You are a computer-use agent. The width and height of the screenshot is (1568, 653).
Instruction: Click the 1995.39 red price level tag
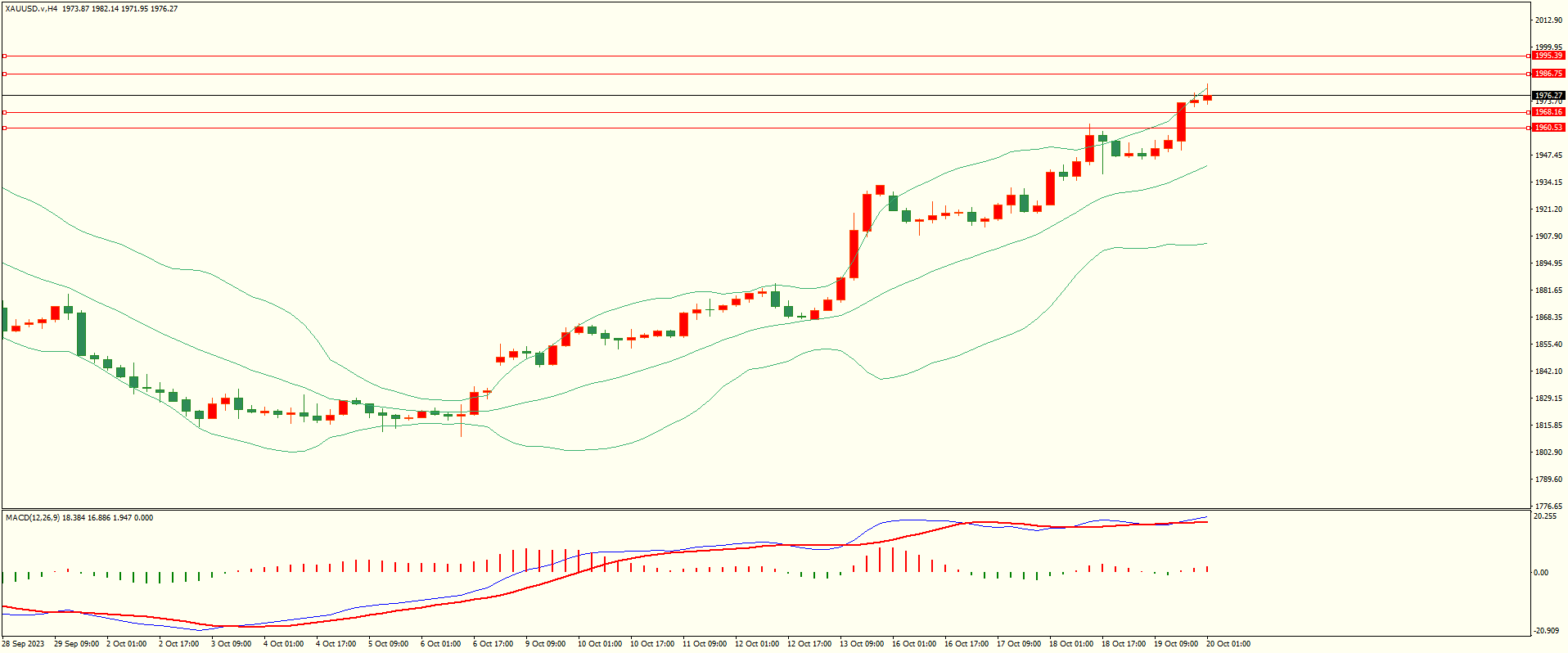[1548, 56]
